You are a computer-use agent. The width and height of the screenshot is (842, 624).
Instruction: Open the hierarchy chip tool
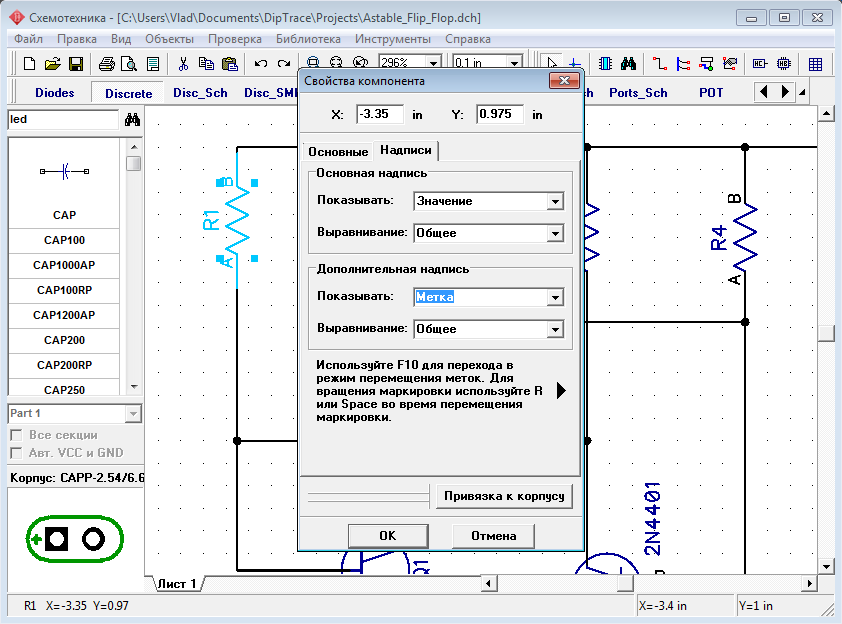pyautogui.click(x=784, y=64)
